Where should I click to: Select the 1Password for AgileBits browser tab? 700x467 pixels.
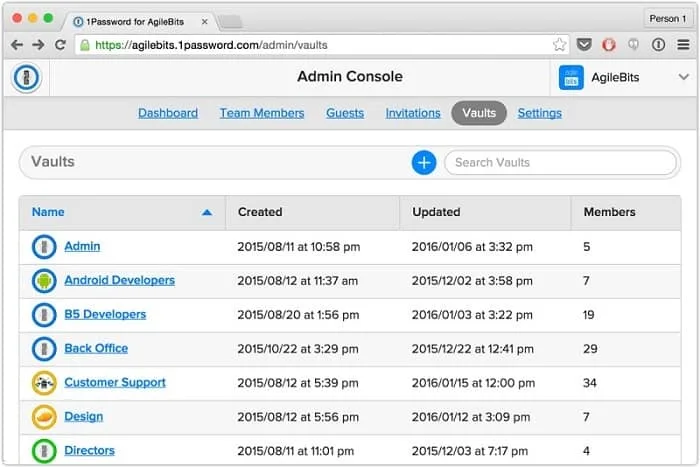(140, 21)
